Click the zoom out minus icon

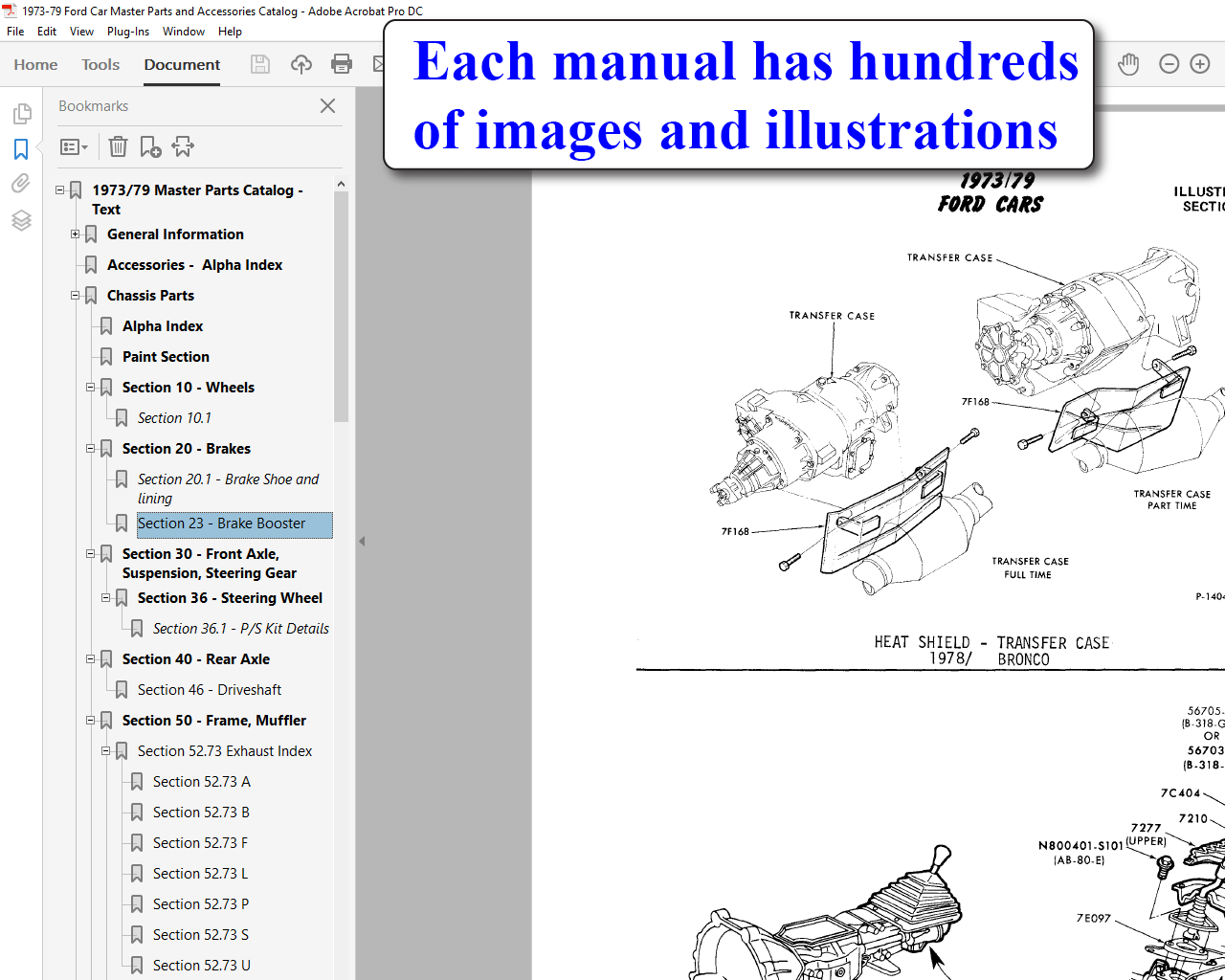1169,64
